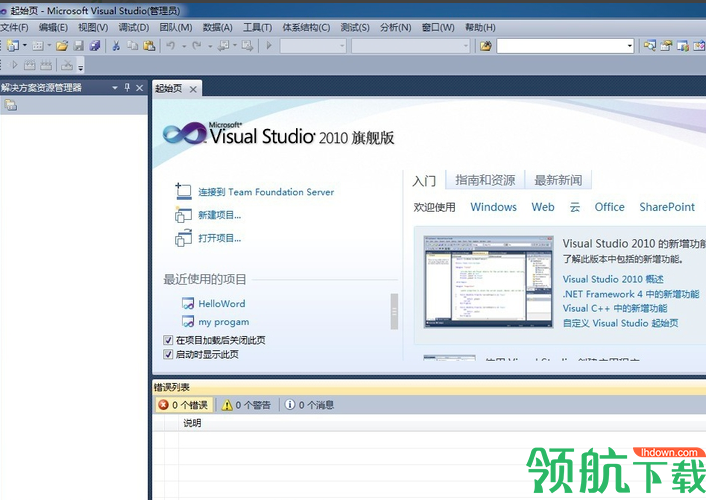The image size is (706, 500).
Task: Click the Paste clipboard icon
Action: pos(149,45)
